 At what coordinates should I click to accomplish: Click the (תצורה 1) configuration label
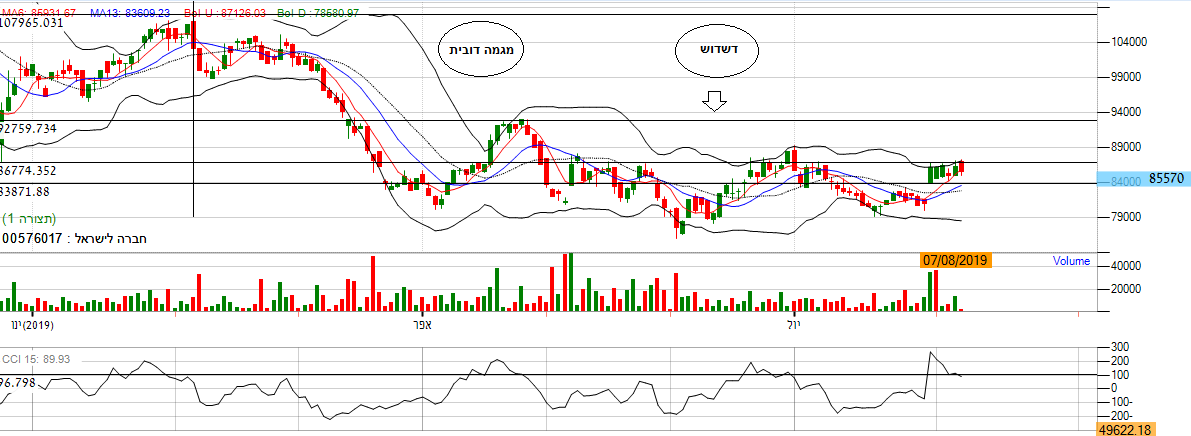point(29,218)
